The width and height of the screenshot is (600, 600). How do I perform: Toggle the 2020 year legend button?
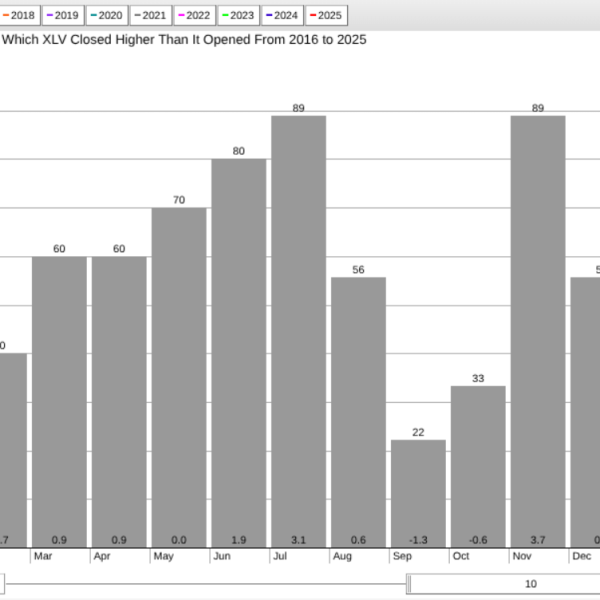107,15
